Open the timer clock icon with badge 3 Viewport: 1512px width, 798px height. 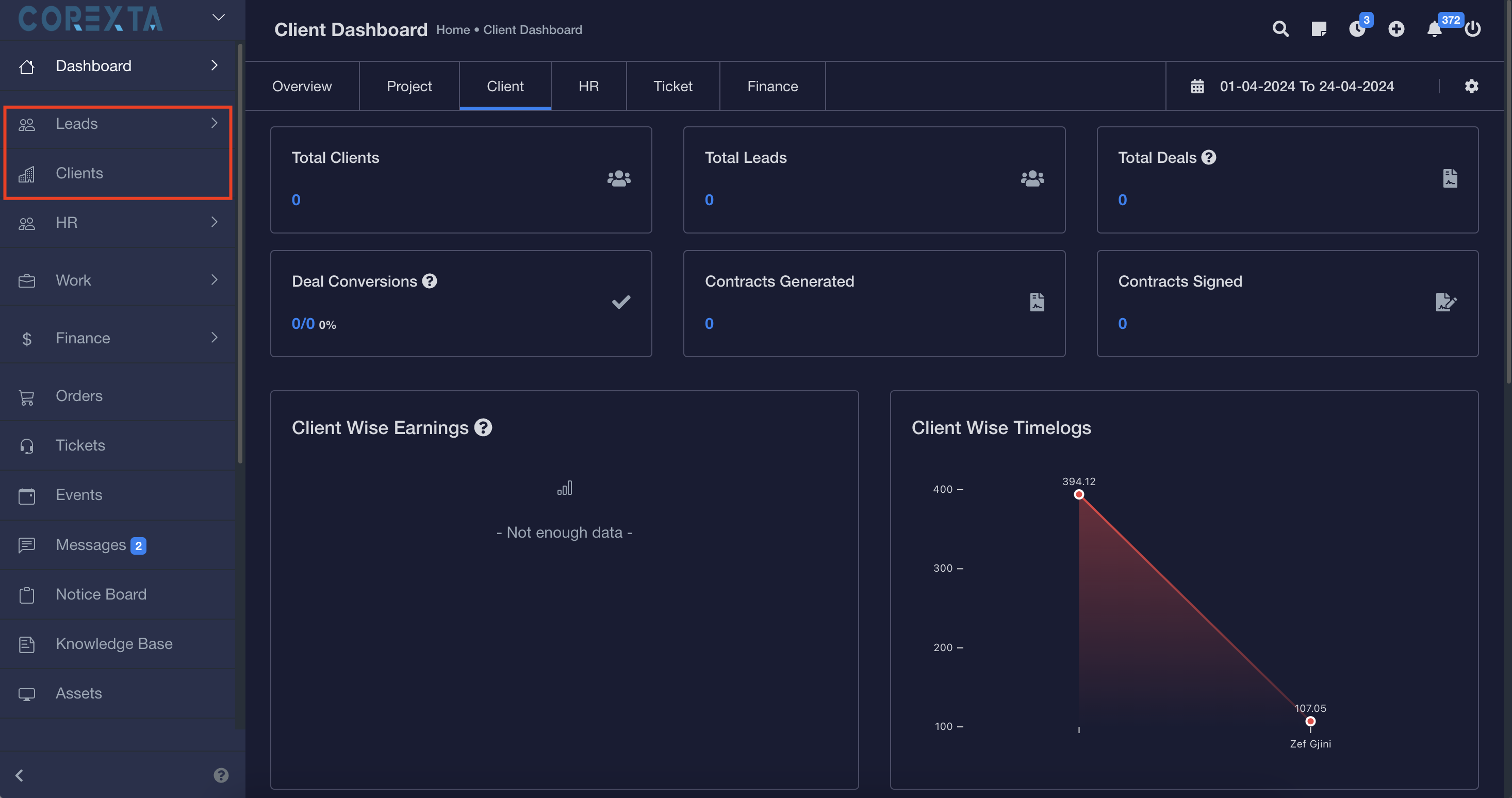click(1356, 29)
